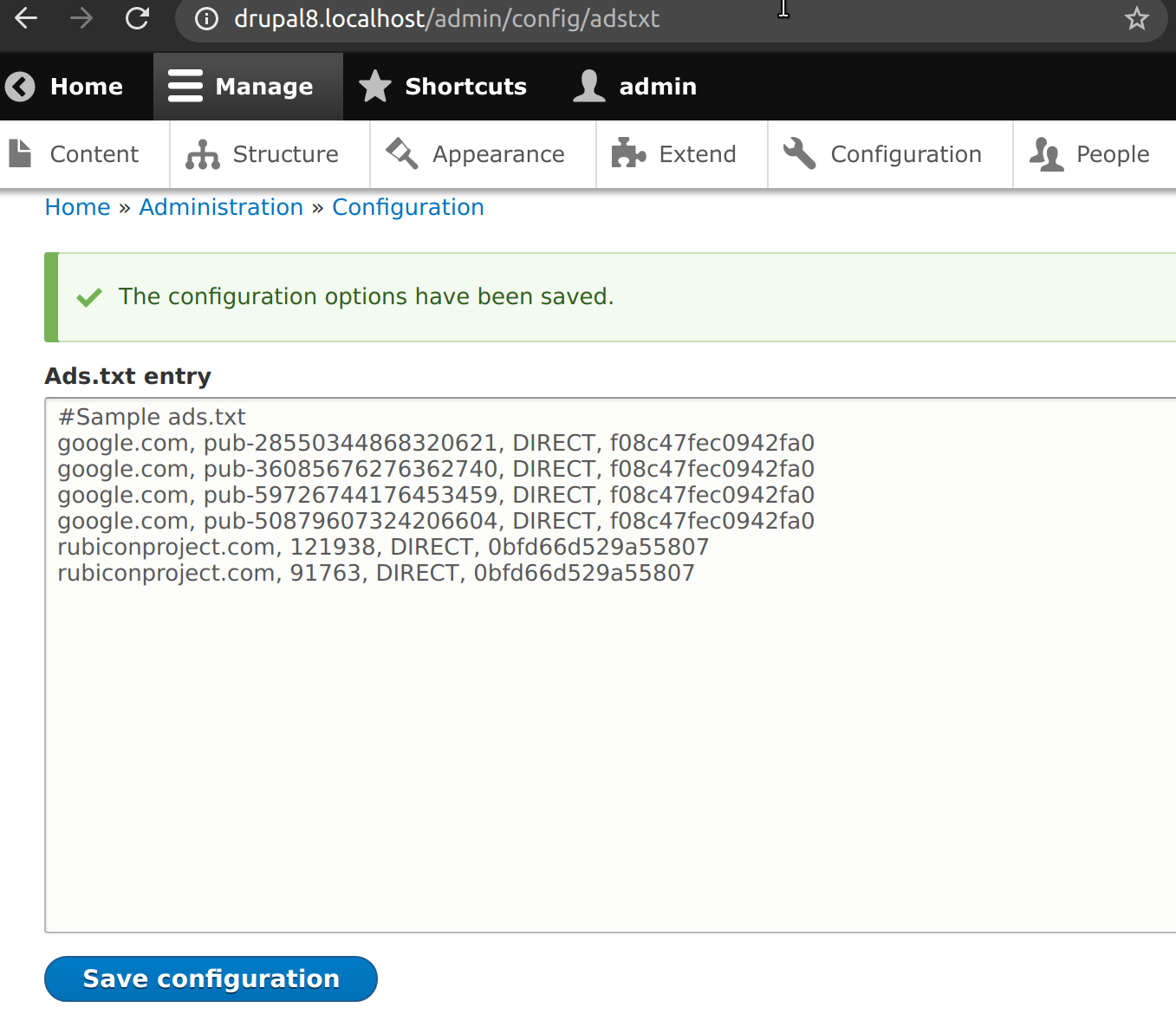The image size is (1176, 1014).
Task: Follow the Administration breadcrumb link
Action: click(221, 207)
